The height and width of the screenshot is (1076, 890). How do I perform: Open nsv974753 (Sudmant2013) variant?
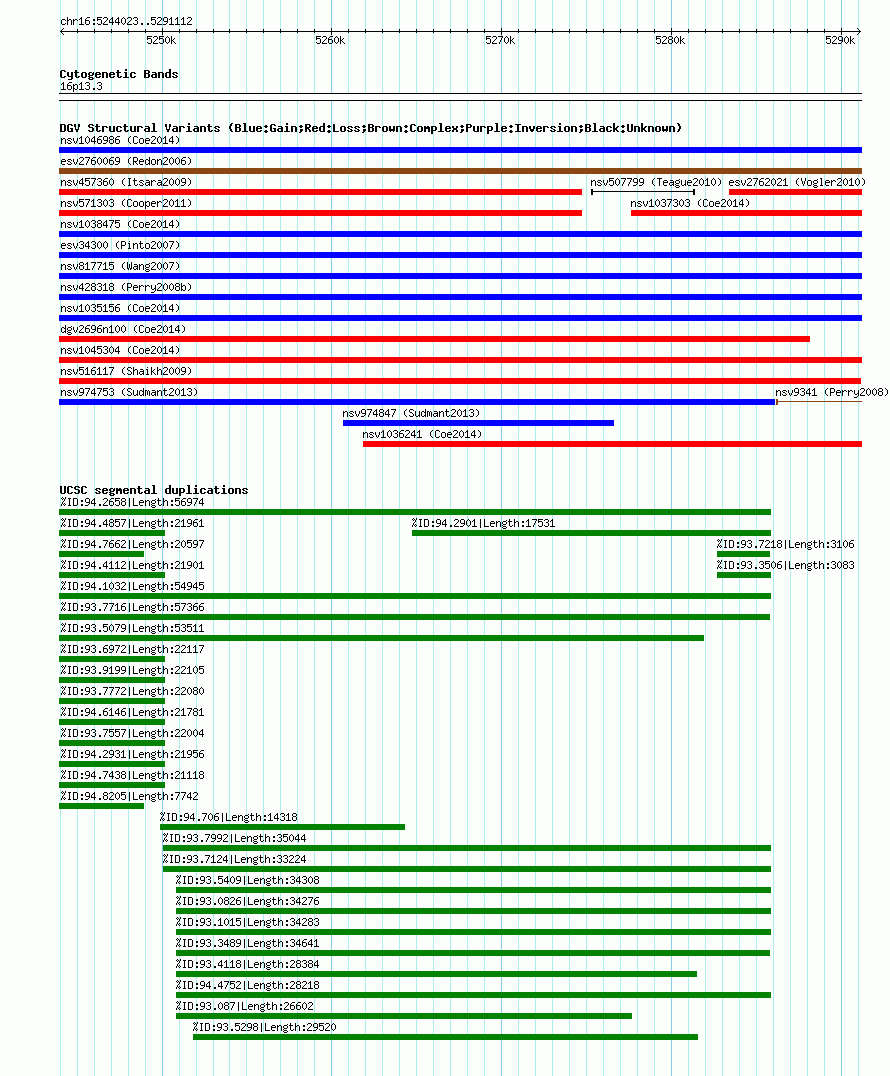129,393
